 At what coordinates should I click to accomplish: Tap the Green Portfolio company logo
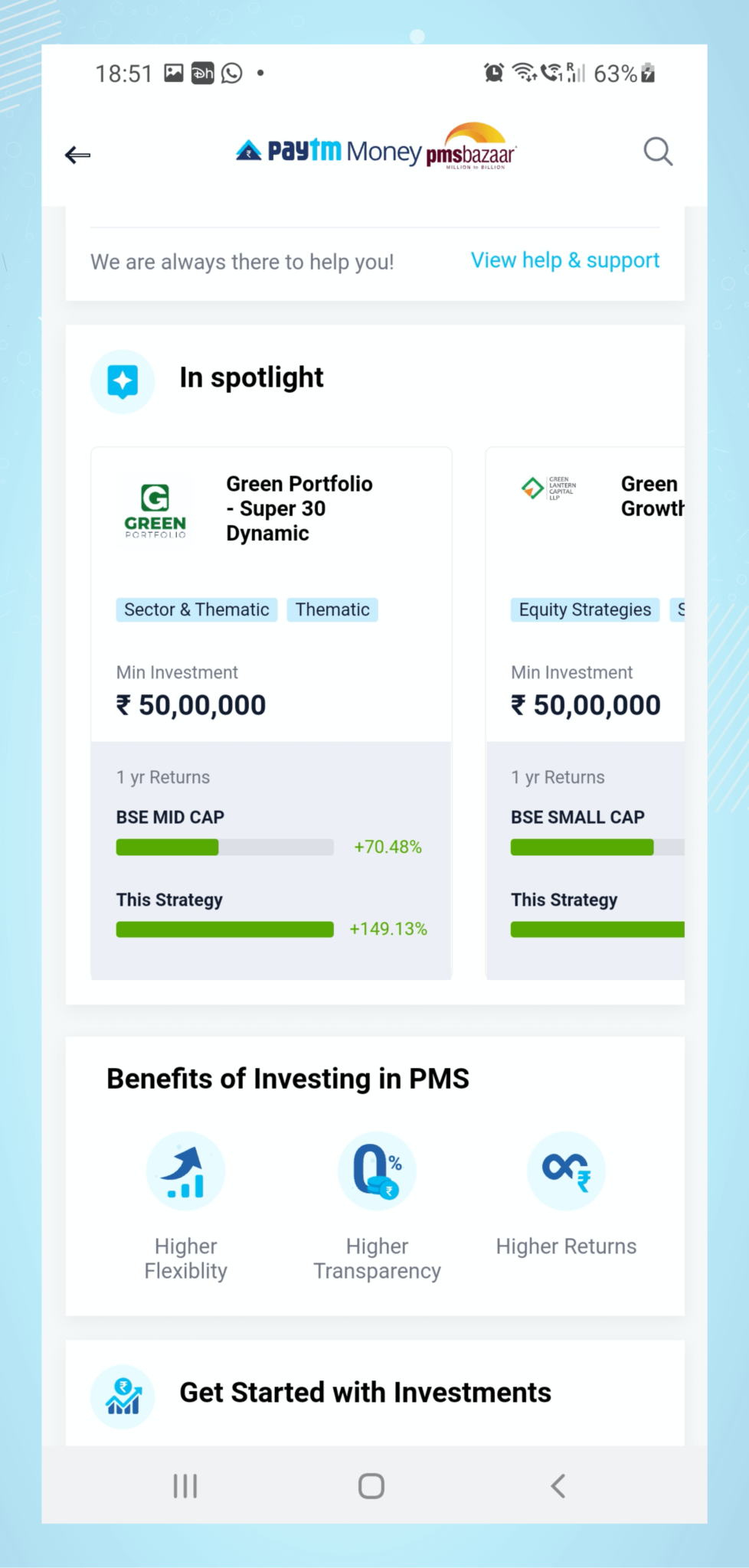coord(154,508)
